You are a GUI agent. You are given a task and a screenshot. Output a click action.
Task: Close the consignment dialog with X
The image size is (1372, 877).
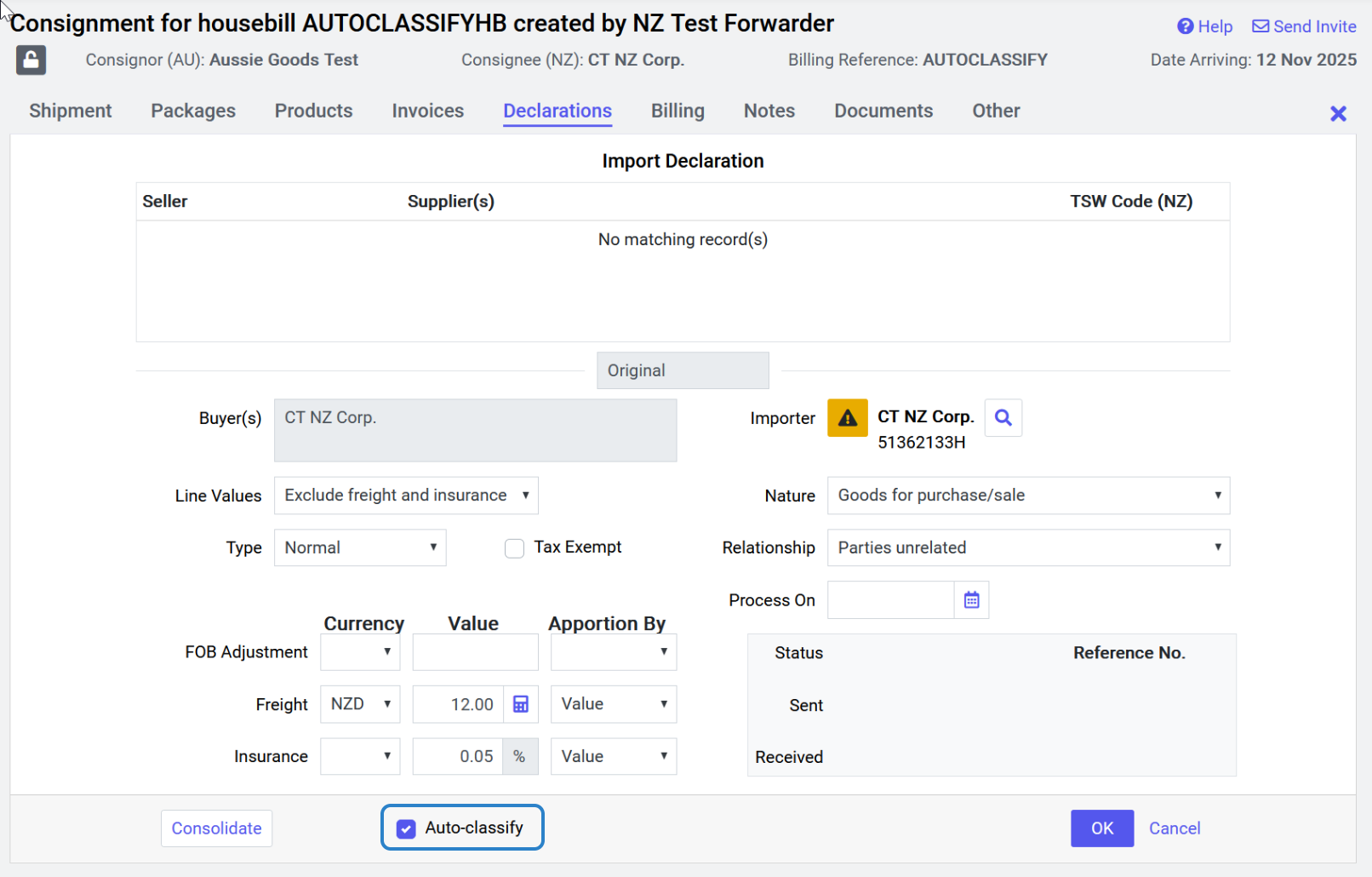1338,114
